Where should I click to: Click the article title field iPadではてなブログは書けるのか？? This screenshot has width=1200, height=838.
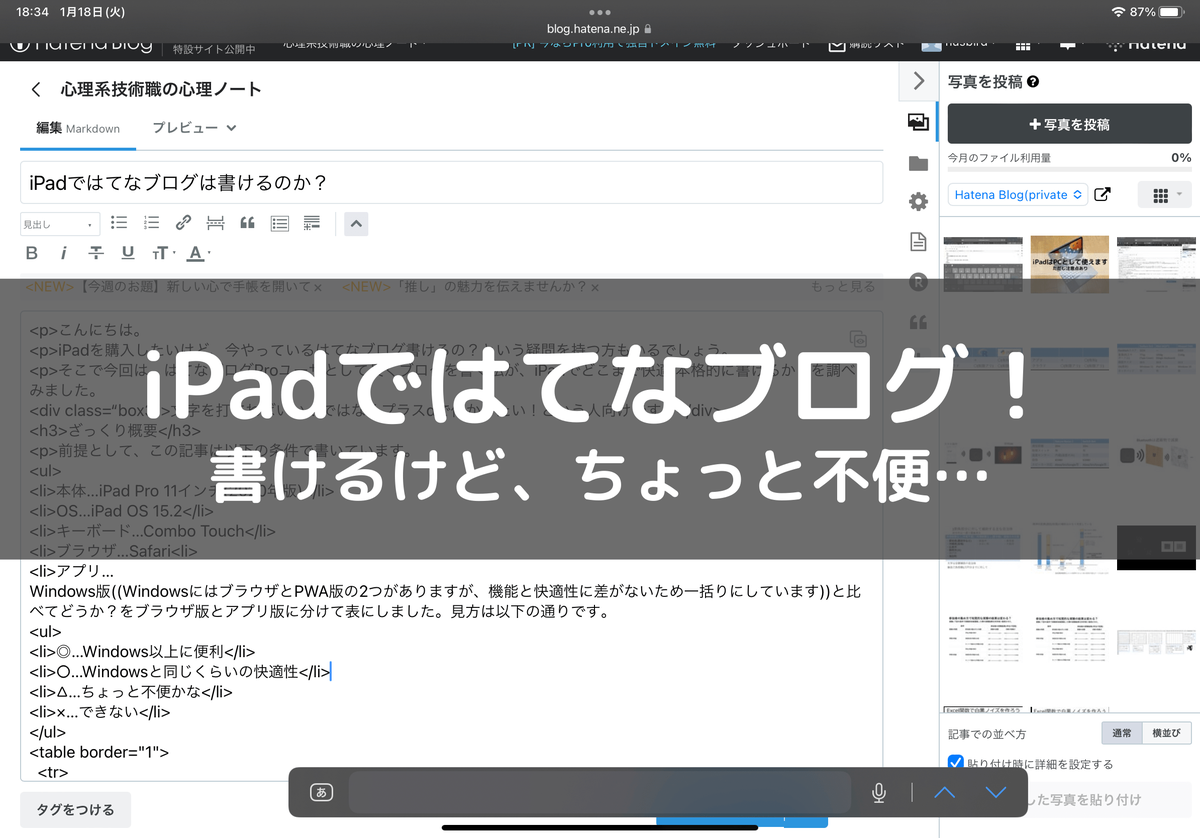click(x=451, y=183)
